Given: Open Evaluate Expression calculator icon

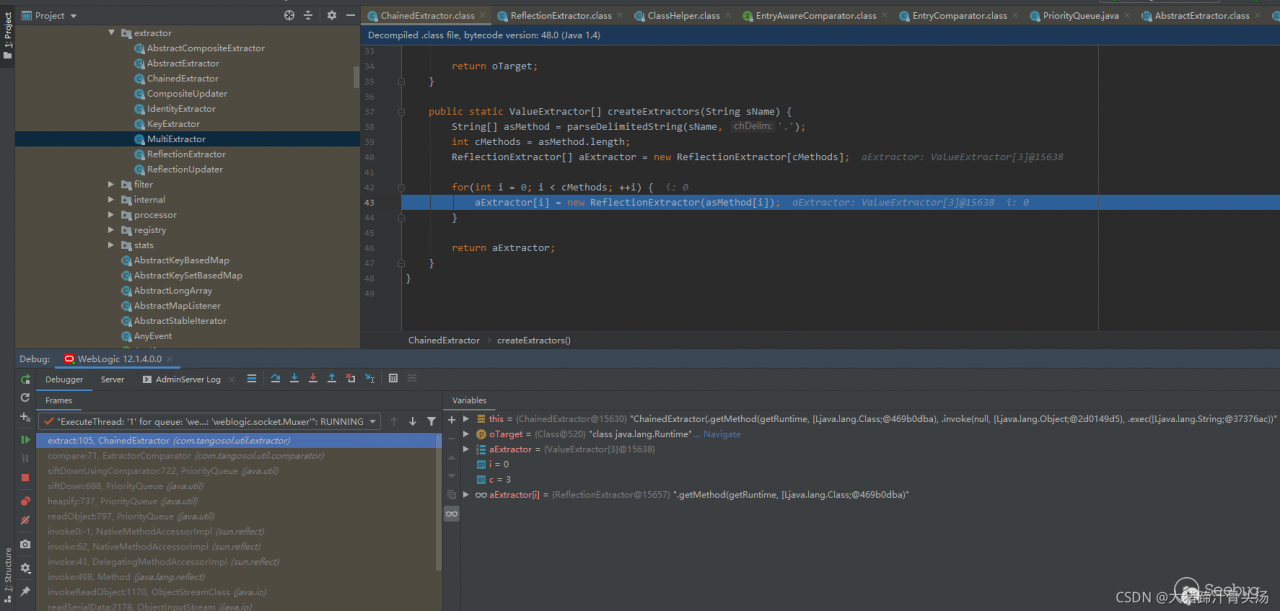Looking at the screenshot, I should click(394, 379).
